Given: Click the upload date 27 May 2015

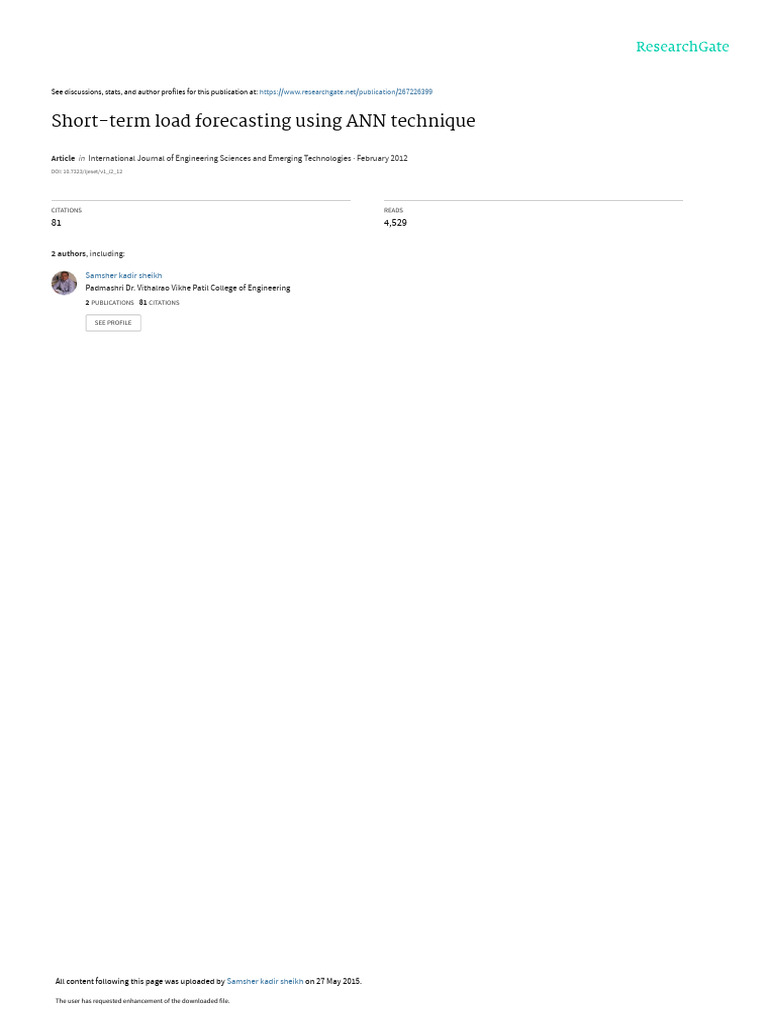Looking at the screenshot, I should (338, 981).
